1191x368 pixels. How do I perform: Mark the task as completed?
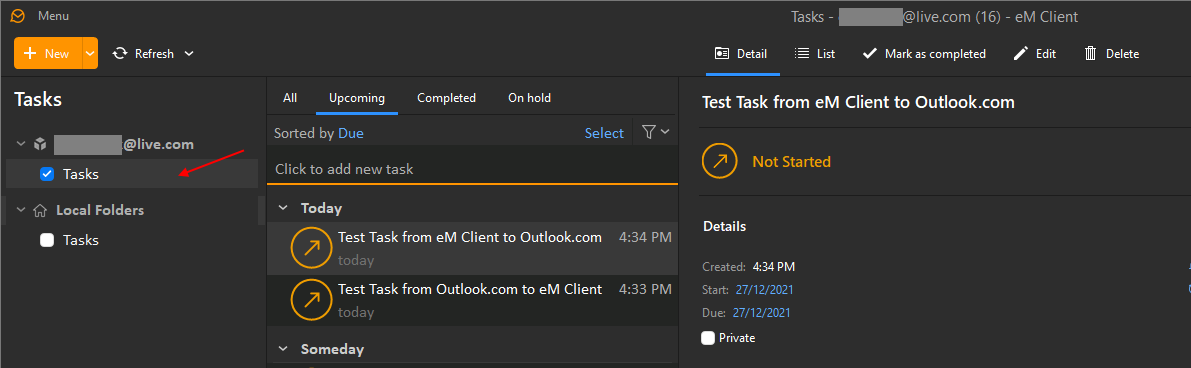(x=924, y=53)
